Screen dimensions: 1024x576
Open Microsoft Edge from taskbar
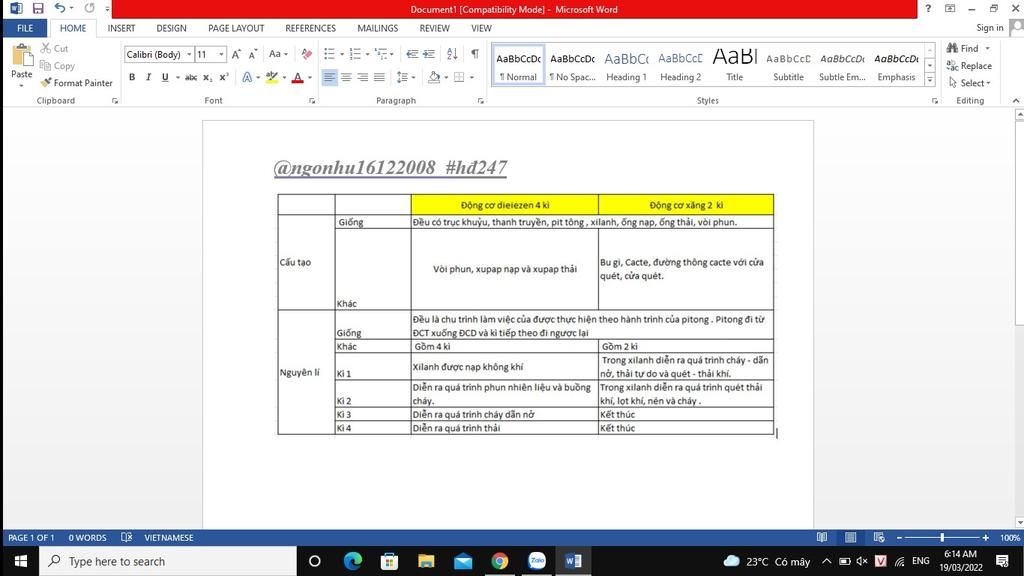point(353,561)
